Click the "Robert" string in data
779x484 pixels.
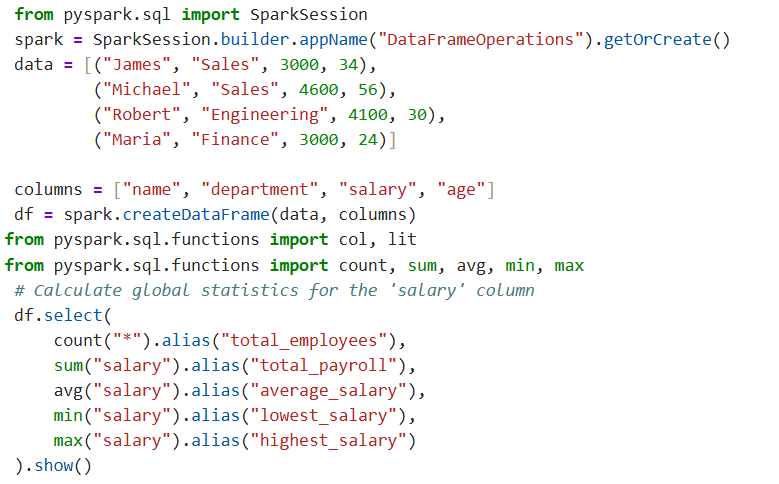pos(142,115)
